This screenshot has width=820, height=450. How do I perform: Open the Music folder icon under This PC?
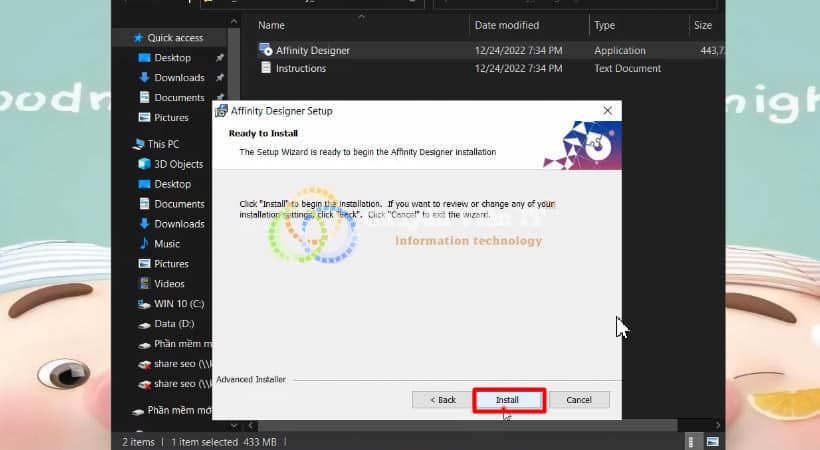click(x=144, y=244)
